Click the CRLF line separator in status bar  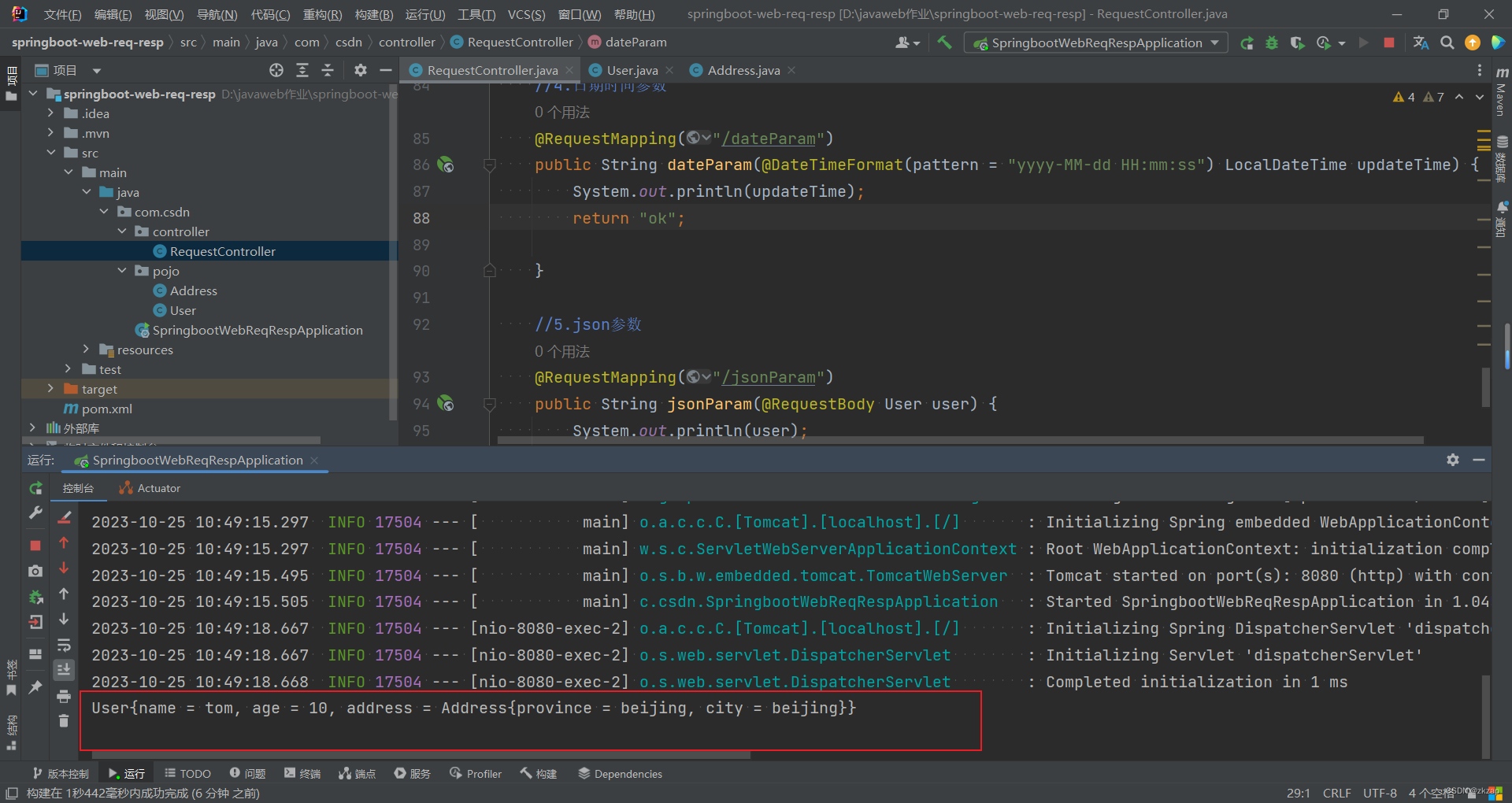(x=1336, y=794)
